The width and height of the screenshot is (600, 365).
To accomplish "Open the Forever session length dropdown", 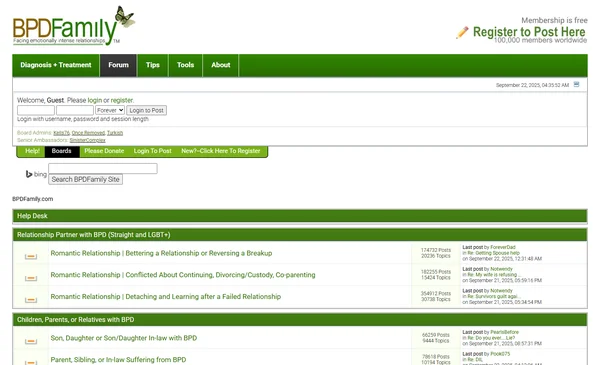I will (x=110, y=110).
